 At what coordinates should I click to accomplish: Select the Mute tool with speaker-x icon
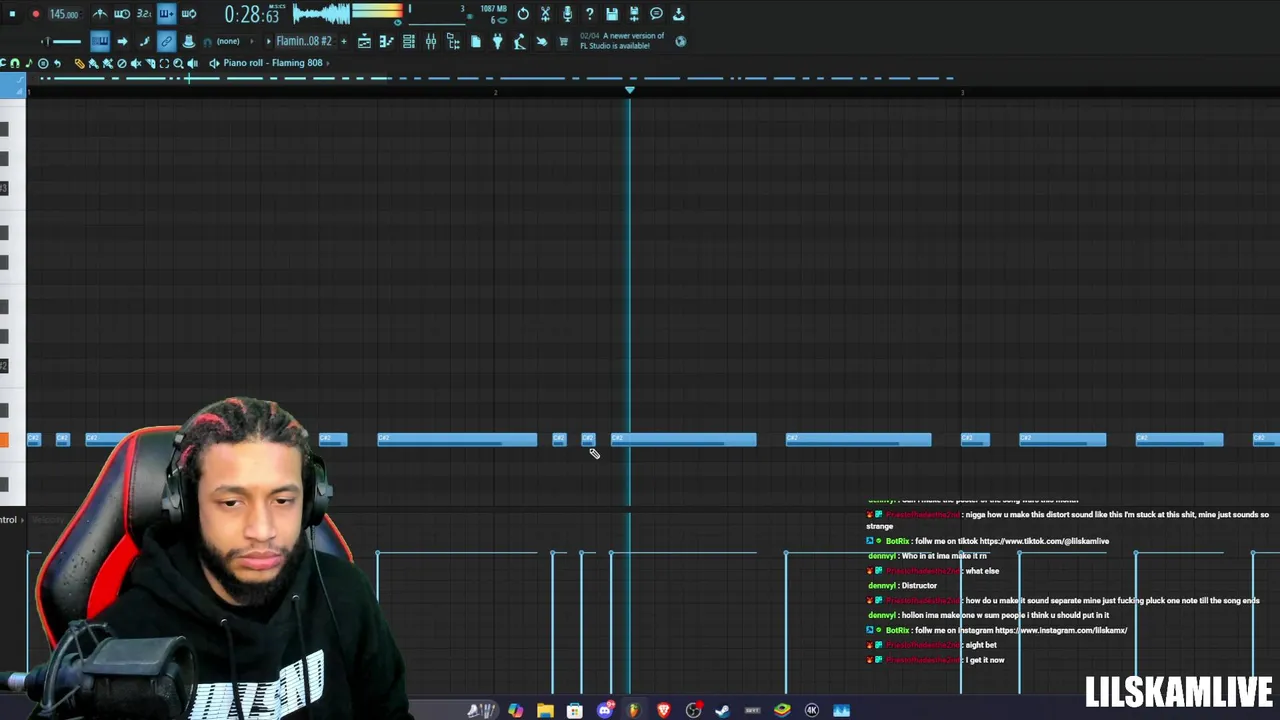coord(135,63)
